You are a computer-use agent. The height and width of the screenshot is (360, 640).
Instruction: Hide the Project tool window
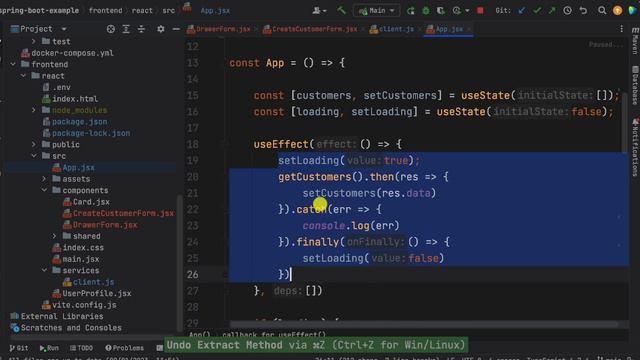pos(176,29)
